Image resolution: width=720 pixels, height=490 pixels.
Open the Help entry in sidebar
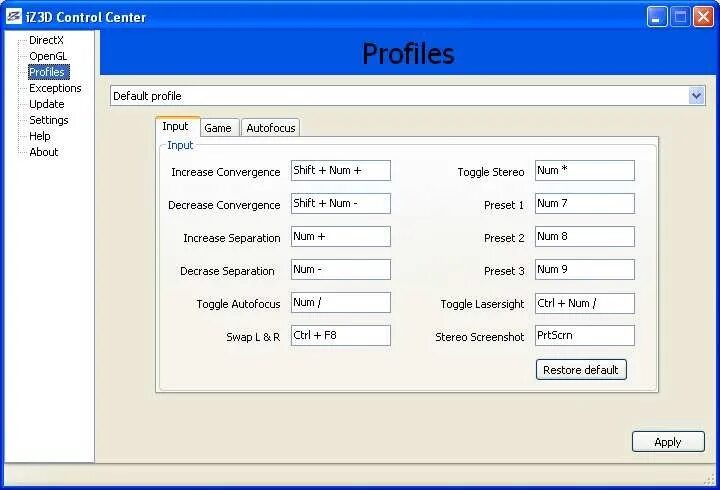pyautogui.click(x=39, y=136)
